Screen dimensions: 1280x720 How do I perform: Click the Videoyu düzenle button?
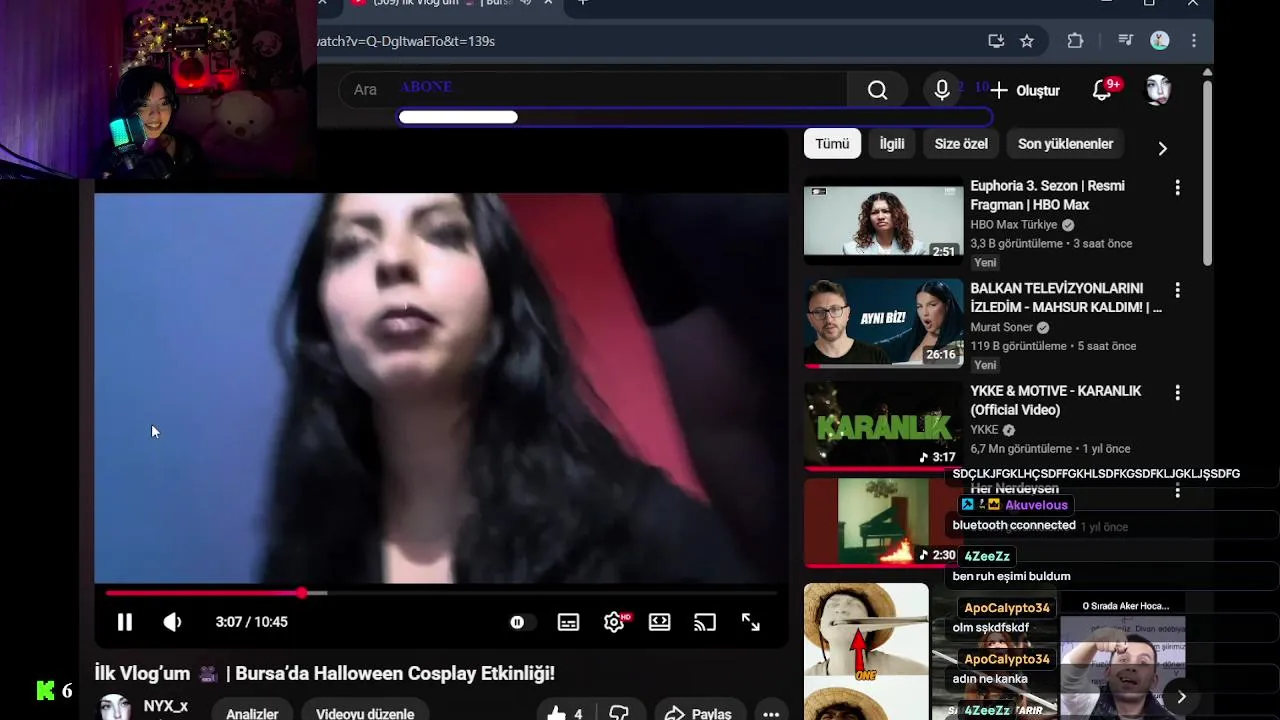[x=365, y=713]
